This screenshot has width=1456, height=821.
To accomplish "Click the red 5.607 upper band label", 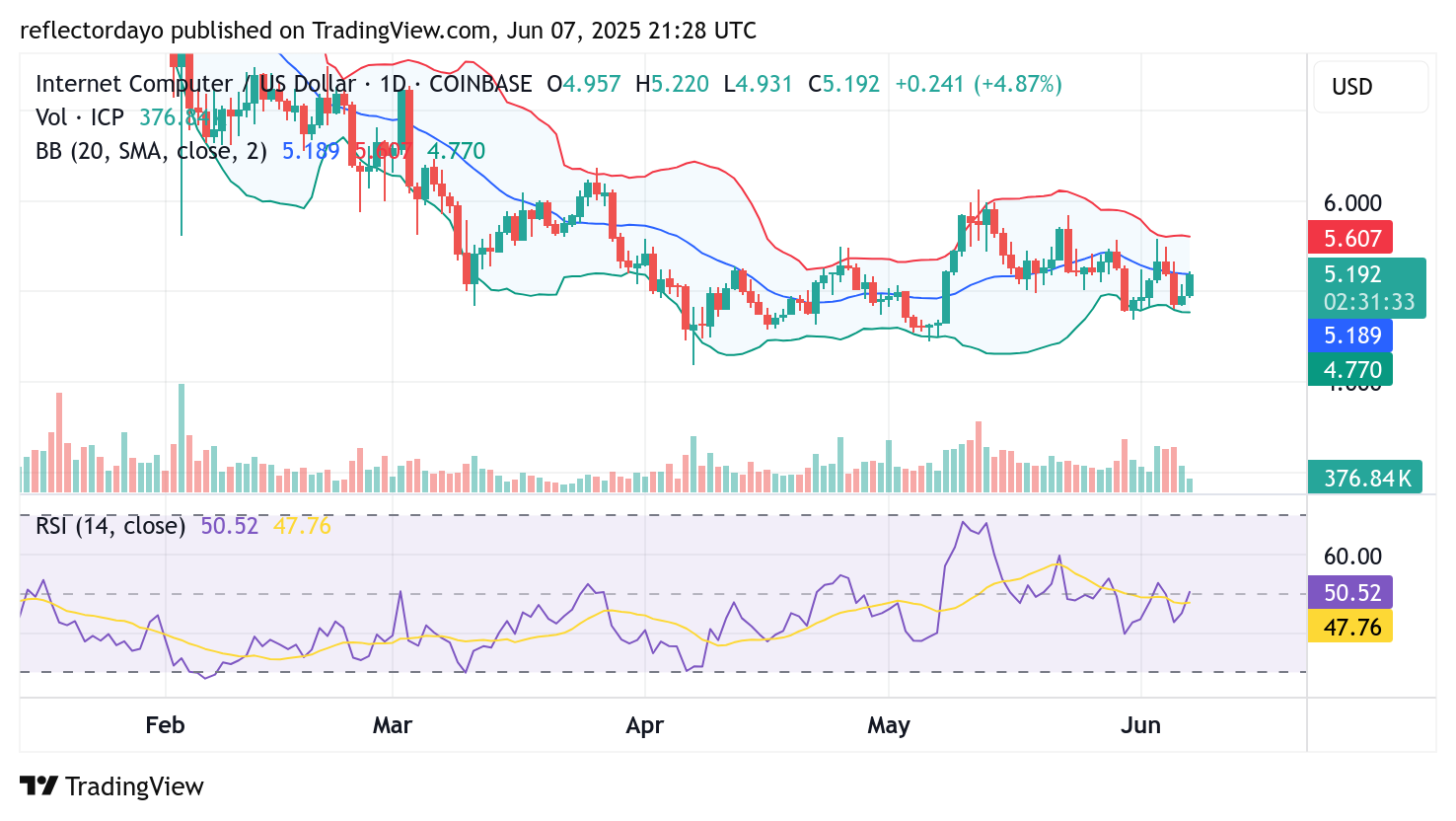I will [x=1350, y=238].
